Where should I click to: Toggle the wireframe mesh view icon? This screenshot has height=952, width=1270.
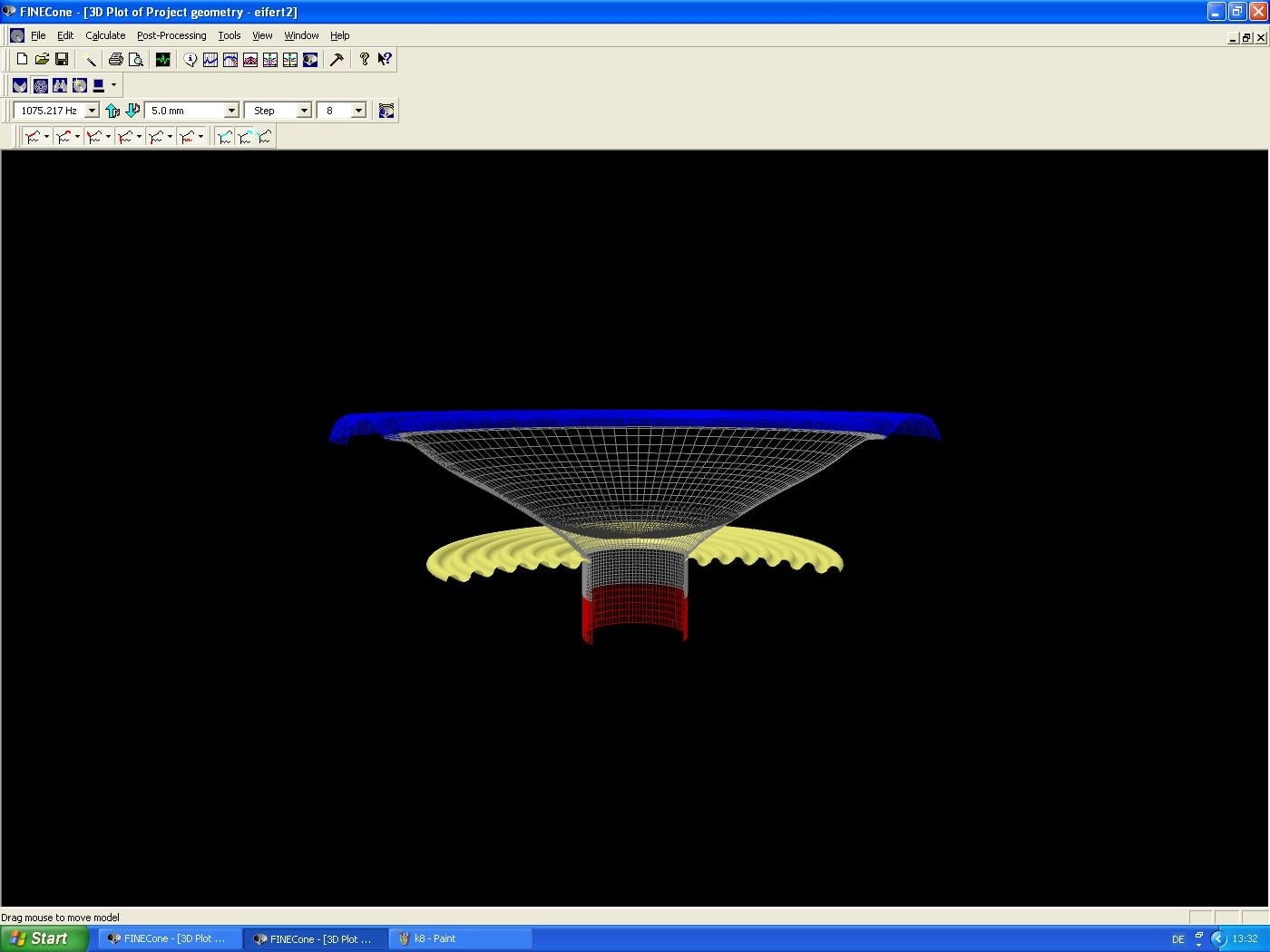tap(40, 85)
